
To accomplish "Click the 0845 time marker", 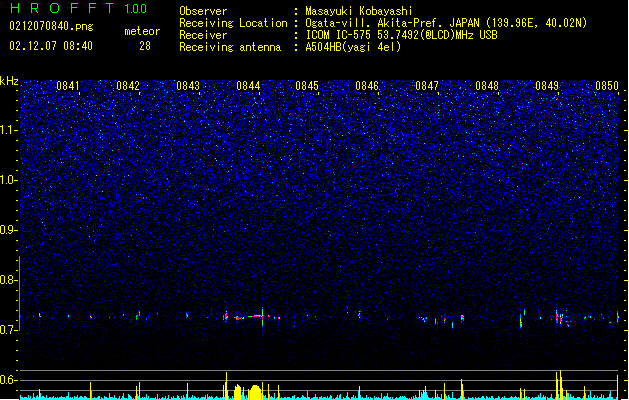I will coord(307,86).
